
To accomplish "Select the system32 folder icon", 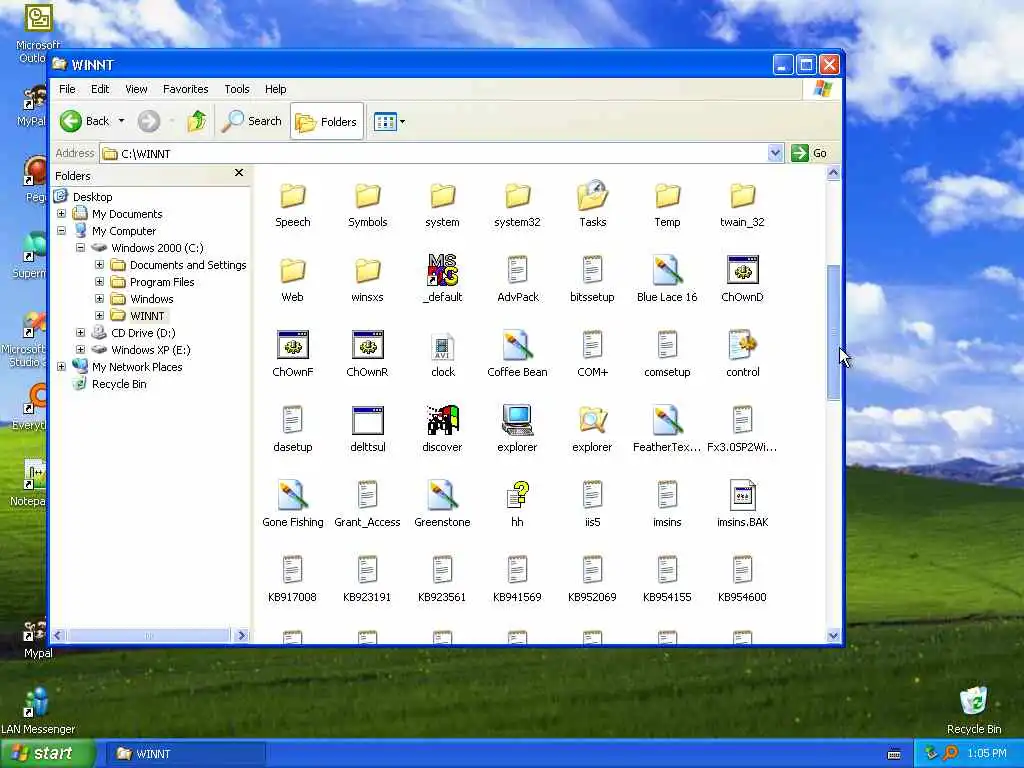I will coord(517,196).
